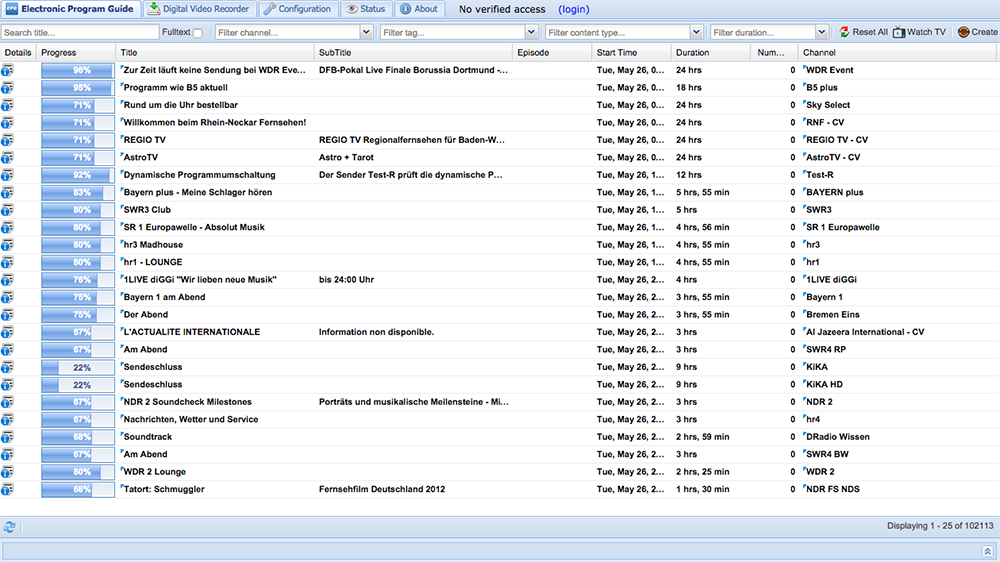Focus the Search title input field
The width and height of the screenshot is (1000, 562).
pos(80,32)
